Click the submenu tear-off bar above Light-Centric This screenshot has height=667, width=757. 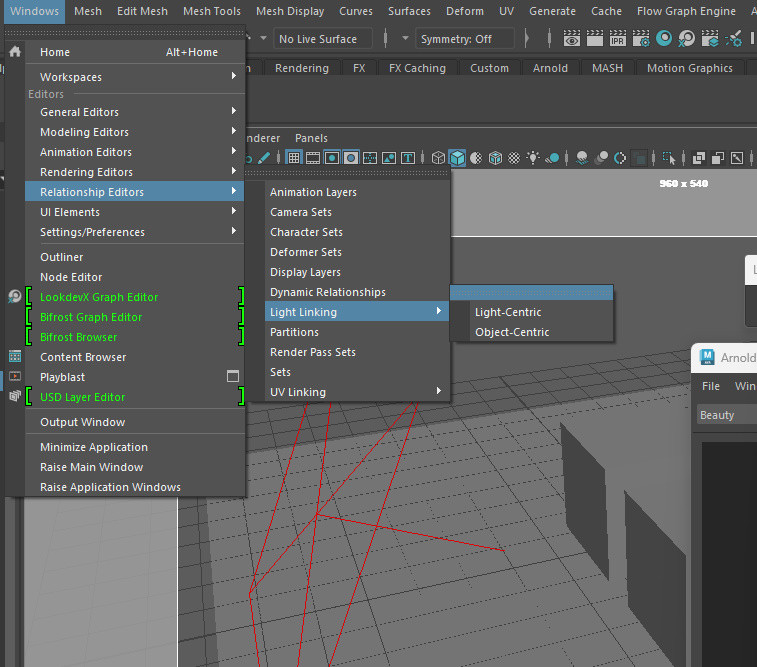tap(532, 292)
